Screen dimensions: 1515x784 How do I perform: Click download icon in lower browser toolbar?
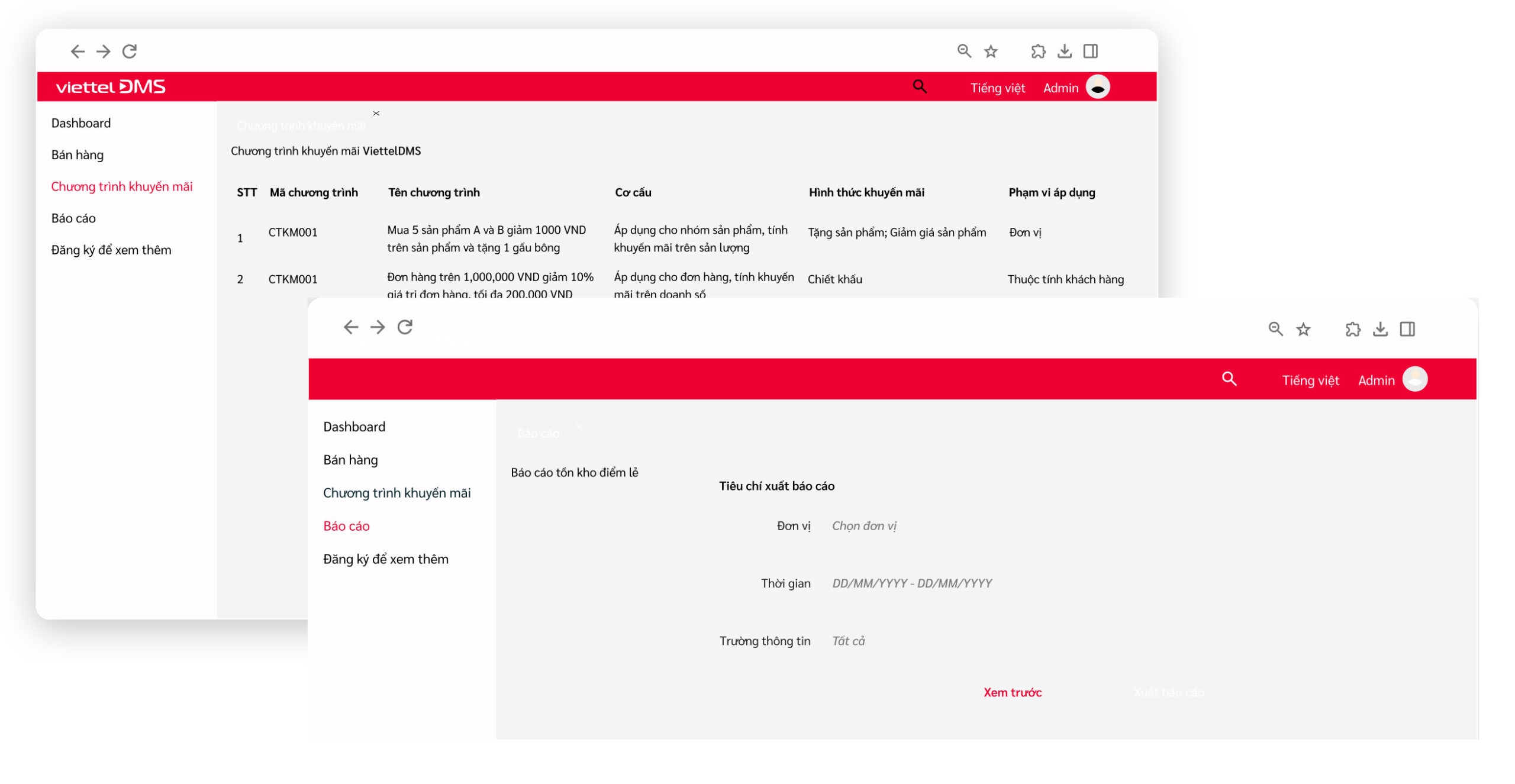tap(1380, 330)
